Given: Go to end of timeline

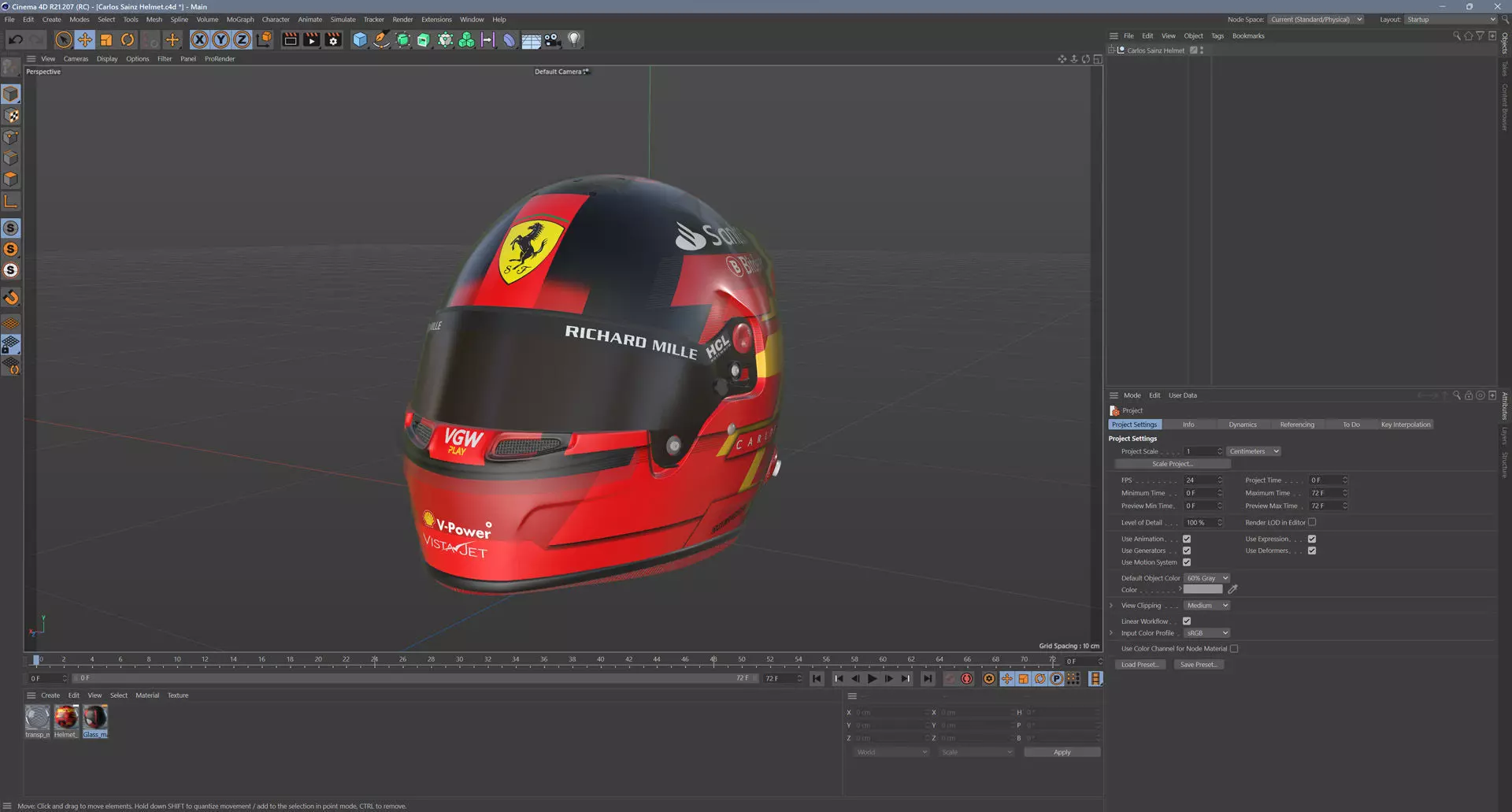Looking at the screenshot, I should [928, 679].
